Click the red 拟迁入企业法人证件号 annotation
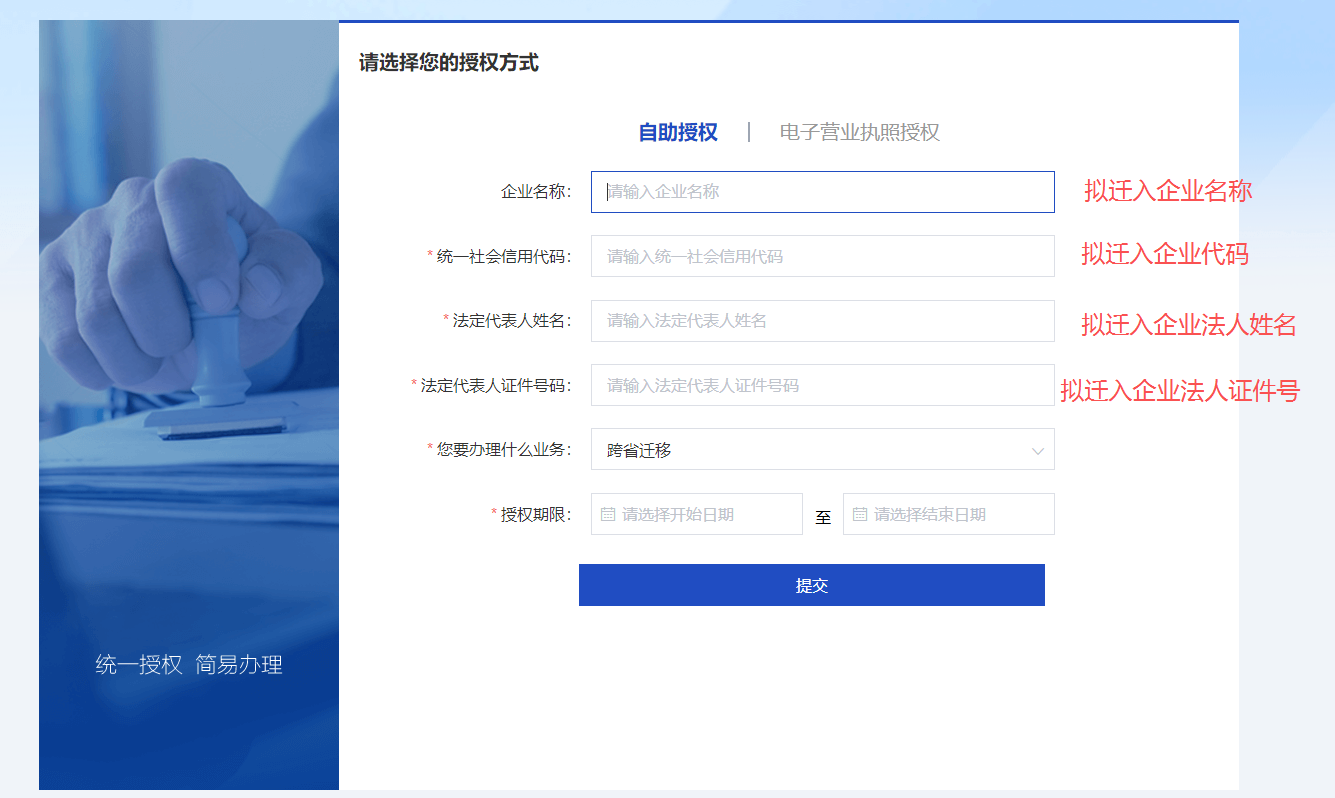The width and height of the screenshot is (1335, 798). tap(1179, 391)
